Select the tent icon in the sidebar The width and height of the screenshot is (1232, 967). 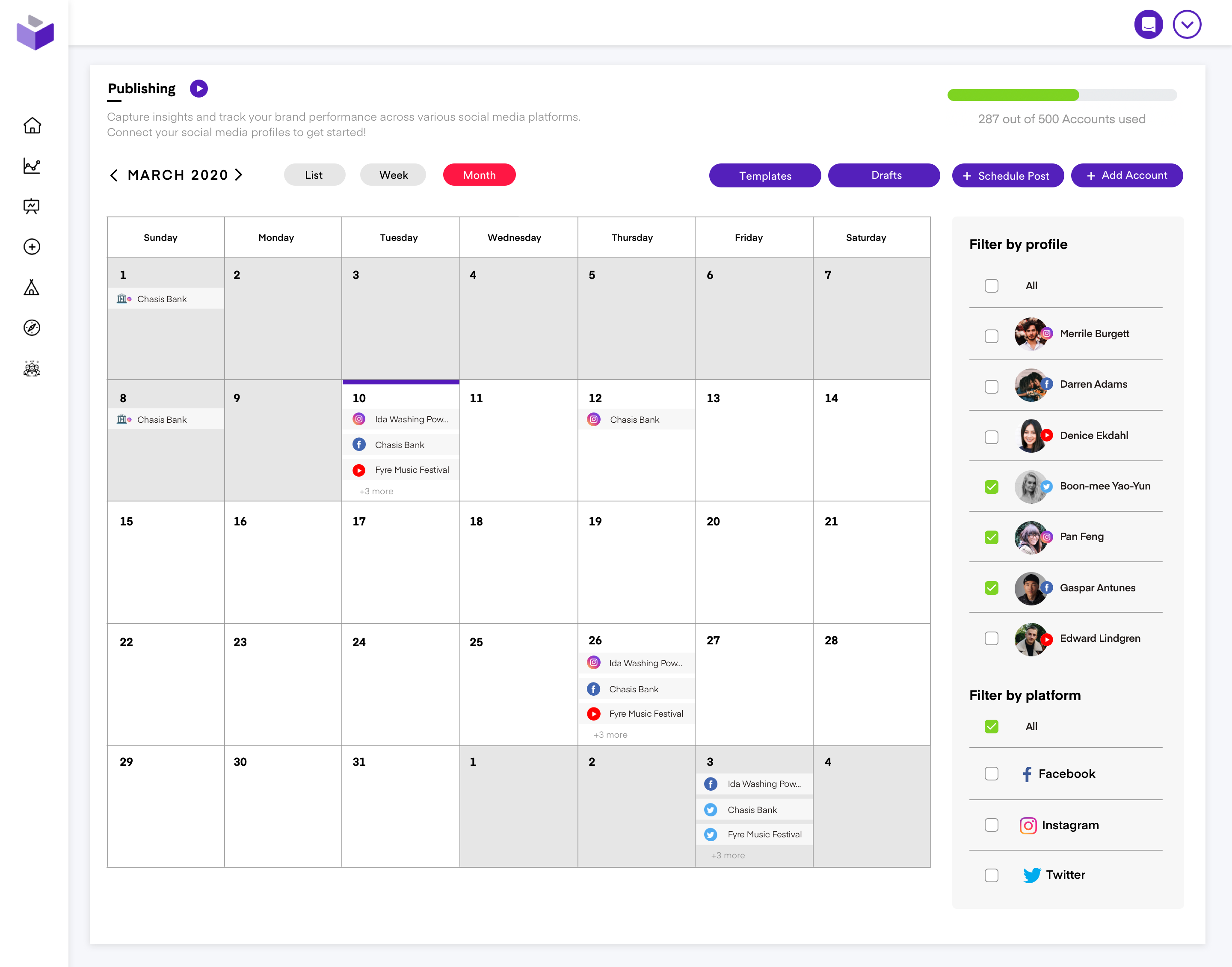(x=32, y=288)
